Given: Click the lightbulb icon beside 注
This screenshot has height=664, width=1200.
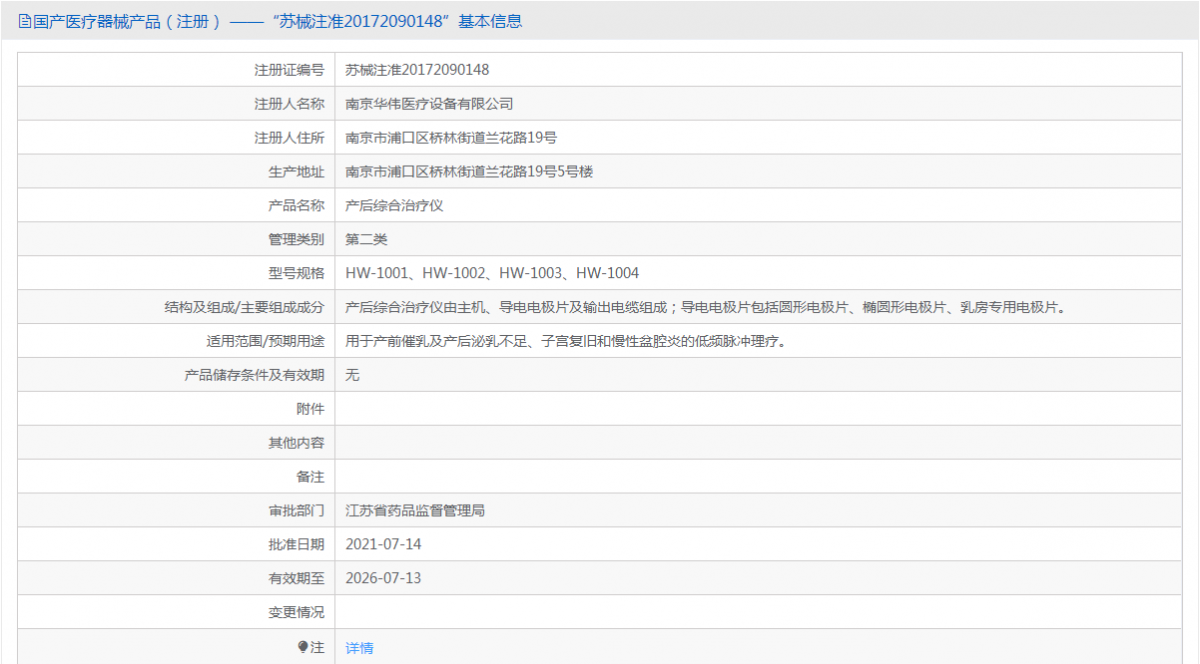Looking at the screenshot, I should pos(302,647).
